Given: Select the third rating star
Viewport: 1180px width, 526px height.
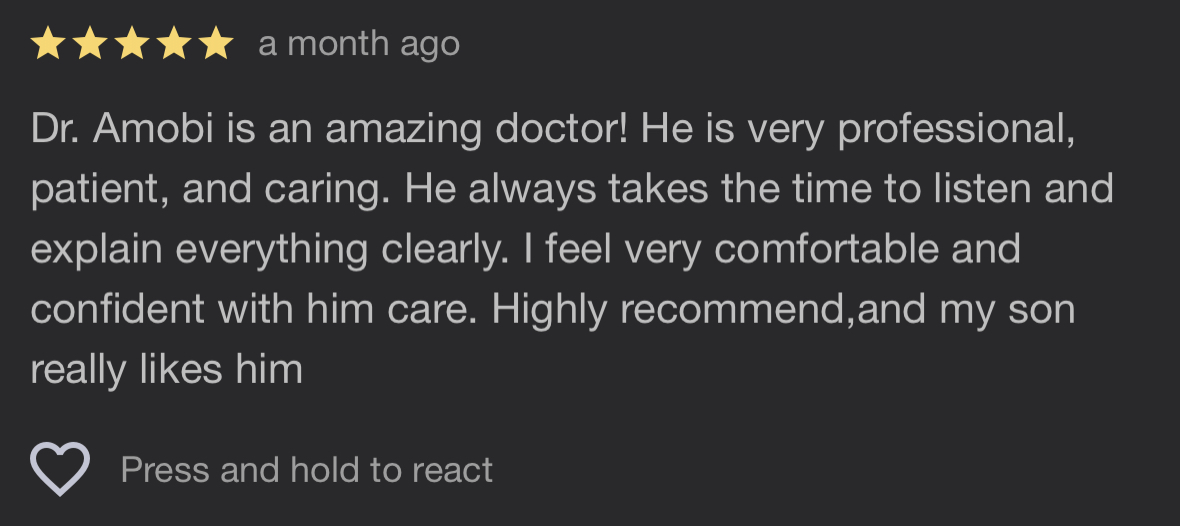Looking at the screenshot, I should coord(132,44).
